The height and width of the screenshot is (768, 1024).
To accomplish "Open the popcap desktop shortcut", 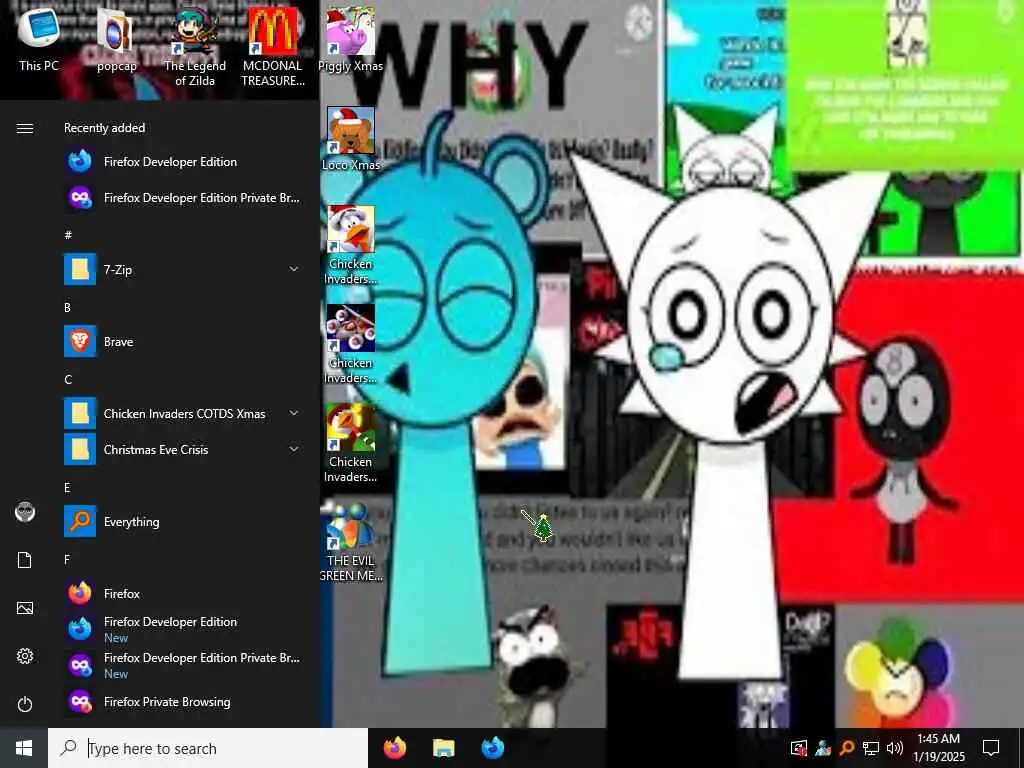I will (x=116, y=39).
